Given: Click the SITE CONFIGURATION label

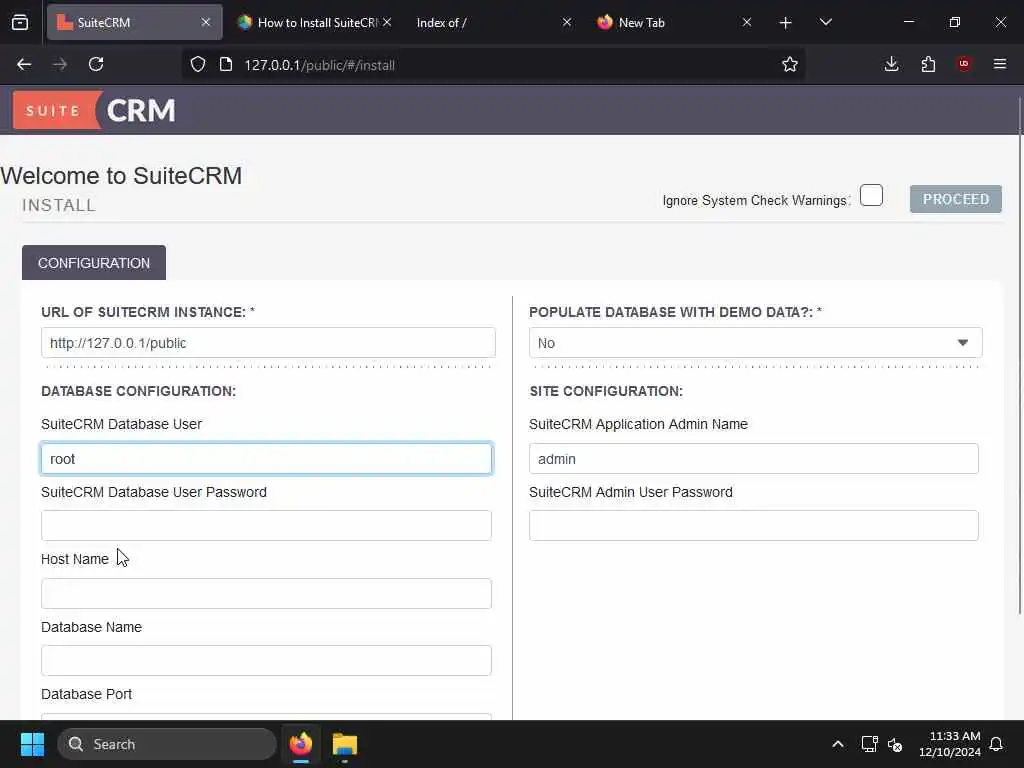Looking at the screenshot, I should (x=606, y=391).
